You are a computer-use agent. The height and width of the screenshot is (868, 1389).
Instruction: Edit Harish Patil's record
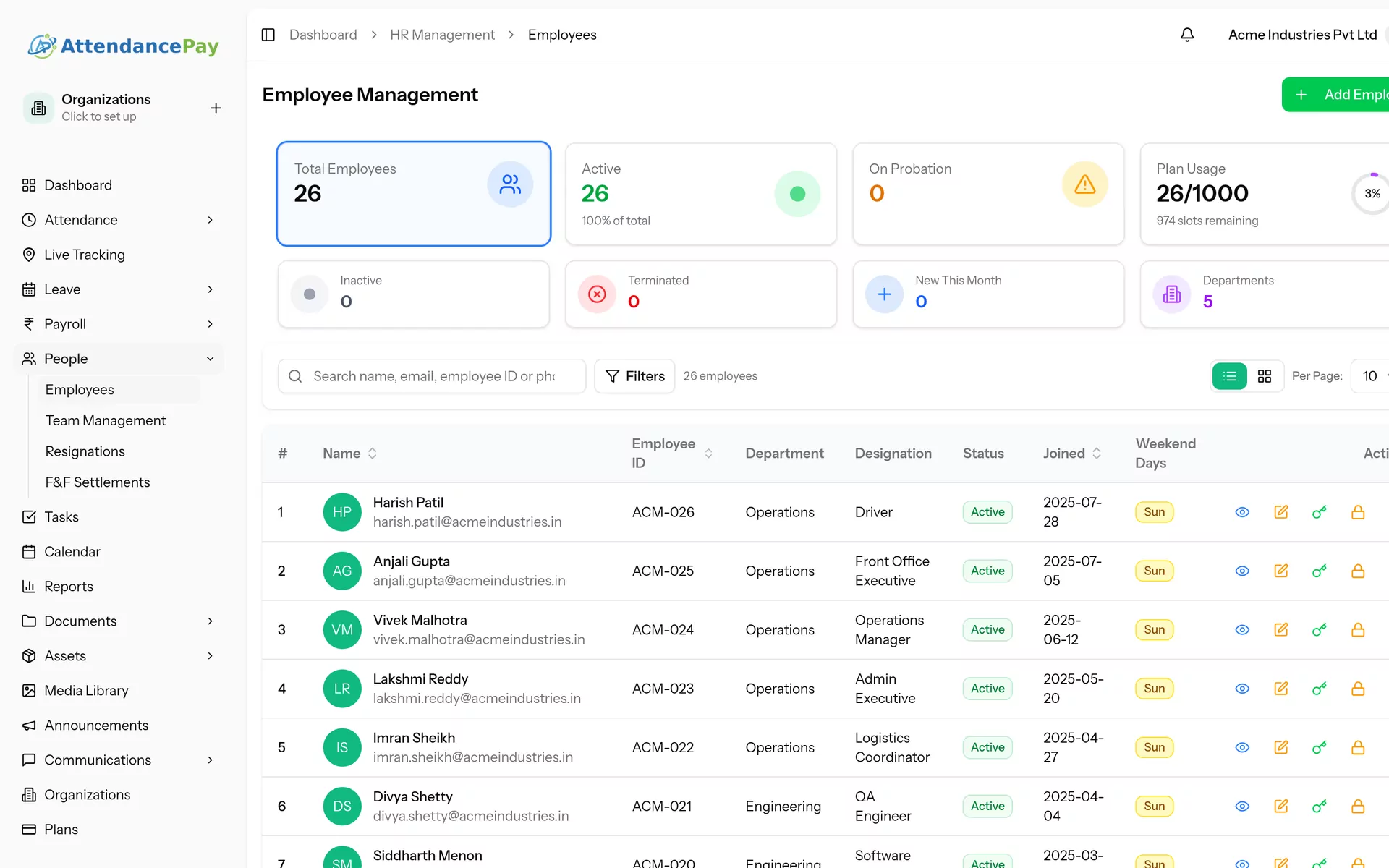click(1280, 512)
